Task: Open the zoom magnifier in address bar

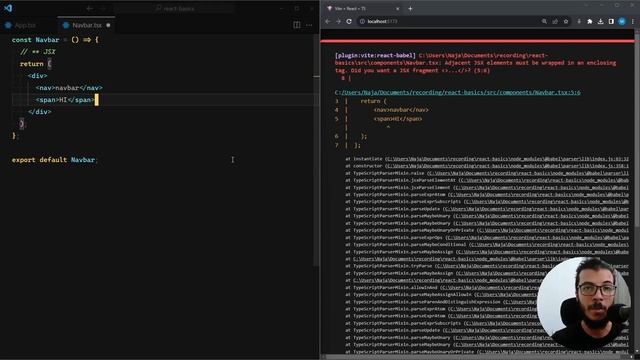Action: [544, 21]
